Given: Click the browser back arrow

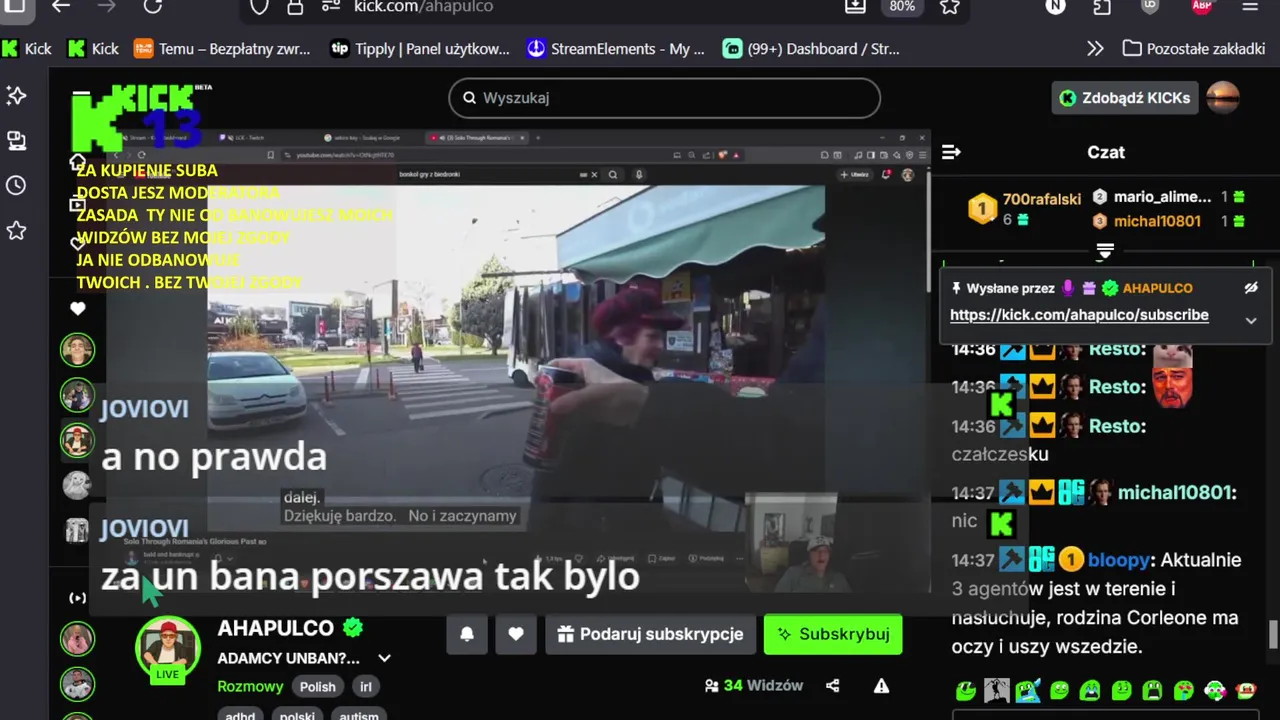Looking at the screenshot, I should point(61,6).
